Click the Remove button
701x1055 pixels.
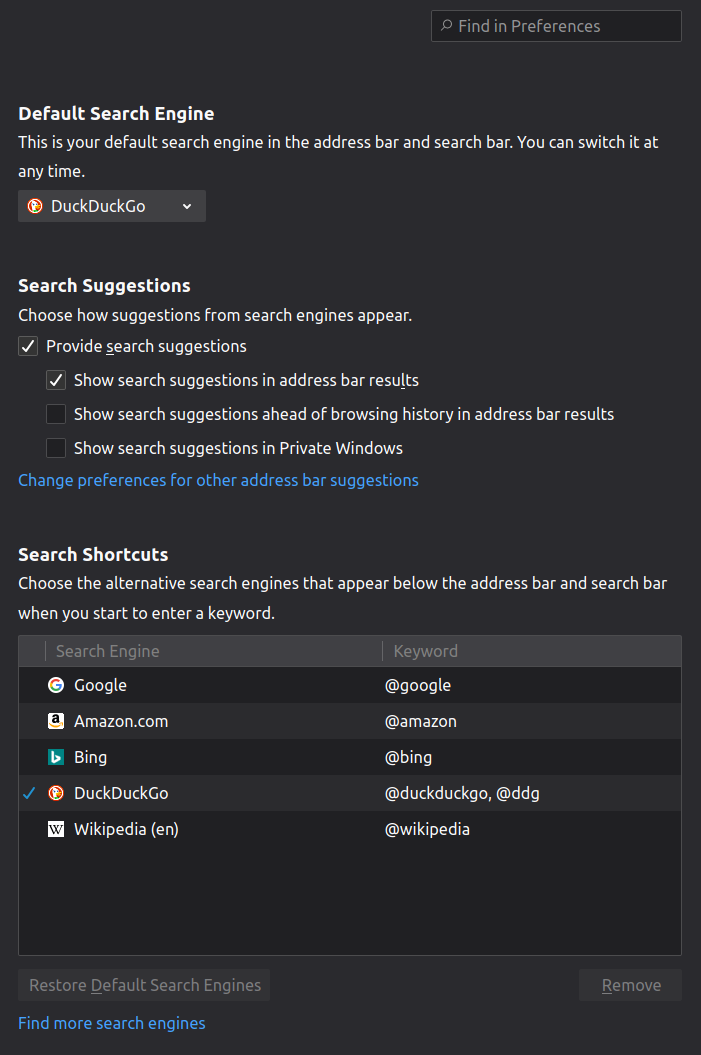pyautogui.click(x=630, y=985)
